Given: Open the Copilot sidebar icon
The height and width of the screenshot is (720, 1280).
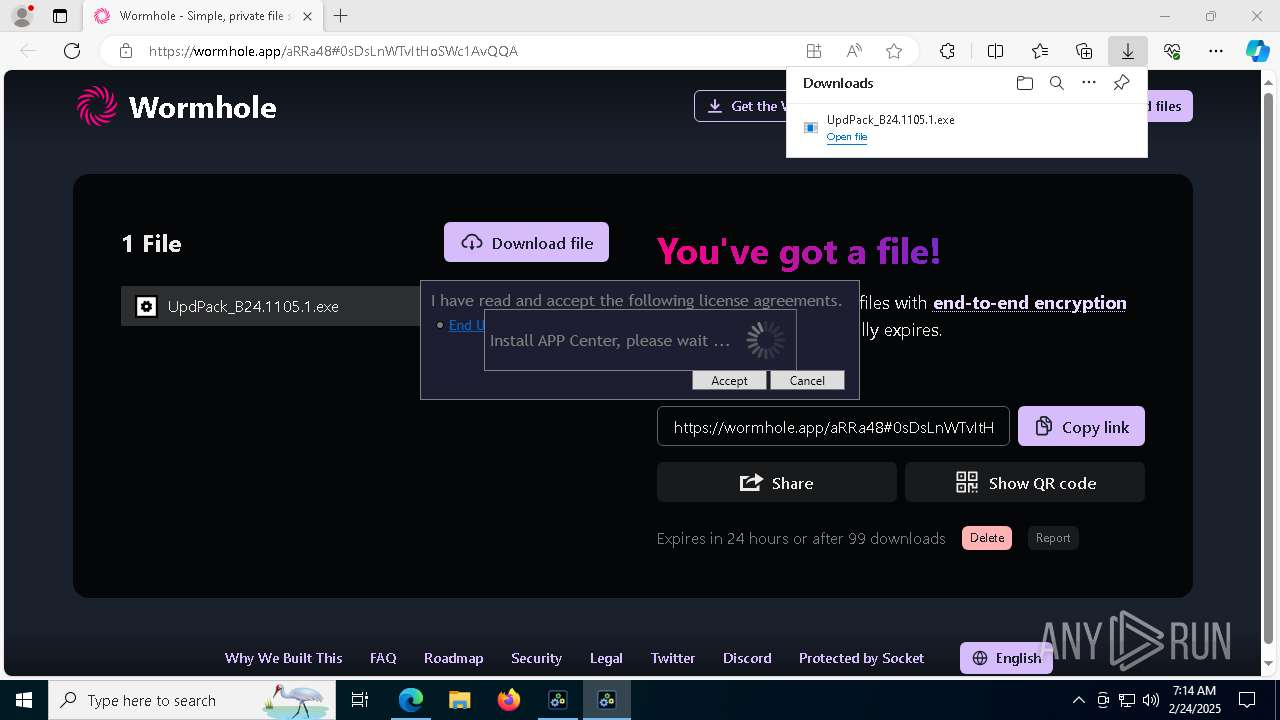Looking at the screenshot, I should [x=1257, y=51].
